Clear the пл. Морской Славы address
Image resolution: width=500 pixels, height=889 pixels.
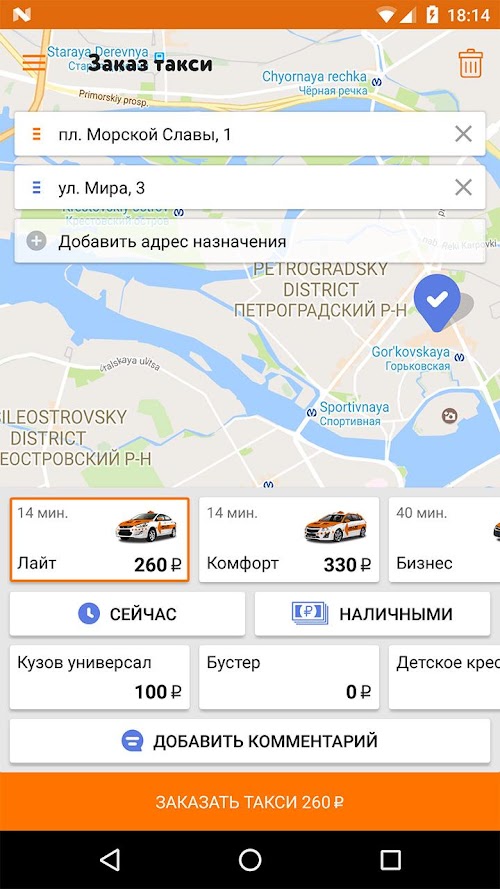tap(463, 134)
